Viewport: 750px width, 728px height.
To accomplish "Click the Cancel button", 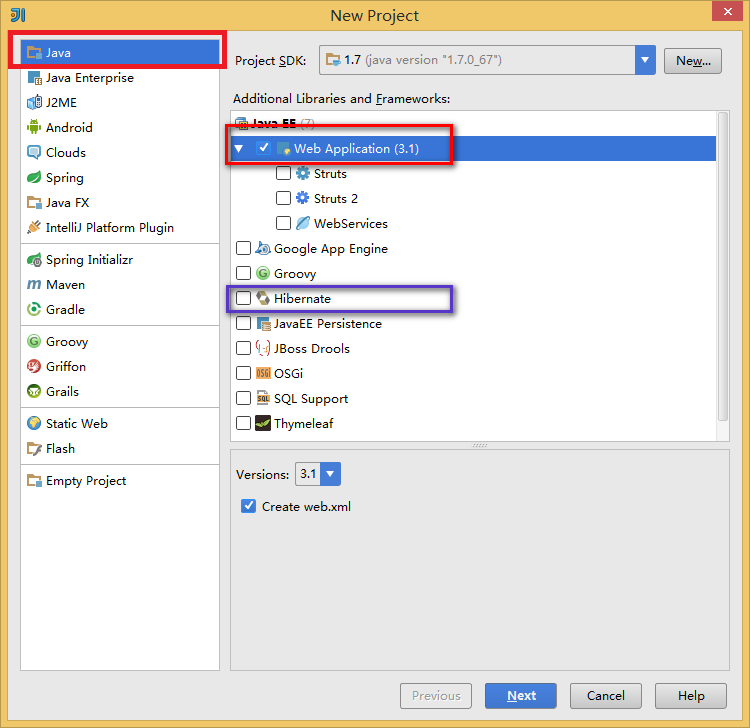I will coord(606,695).
